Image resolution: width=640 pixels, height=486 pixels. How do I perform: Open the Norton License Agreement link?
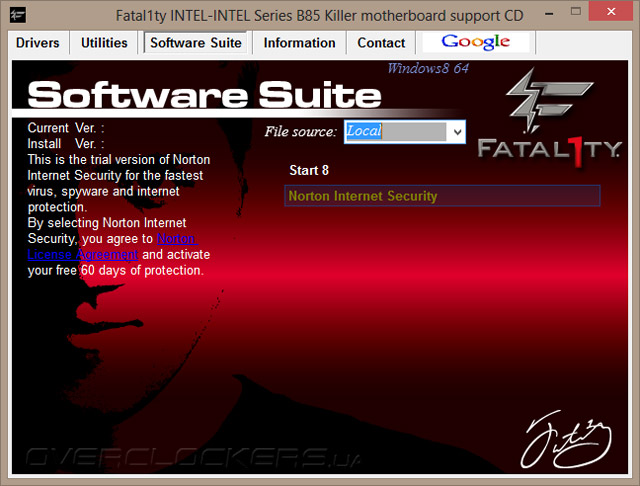coord(113,246)
